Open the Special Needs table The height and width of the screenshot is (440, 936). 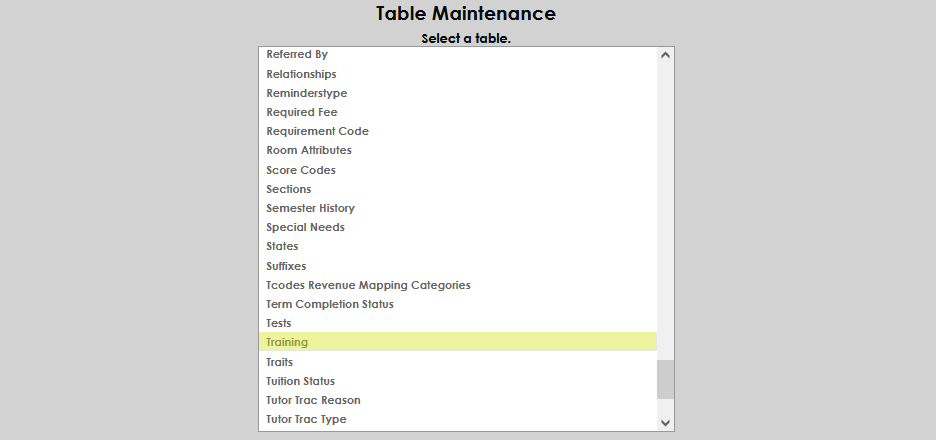tap(305, 227)
